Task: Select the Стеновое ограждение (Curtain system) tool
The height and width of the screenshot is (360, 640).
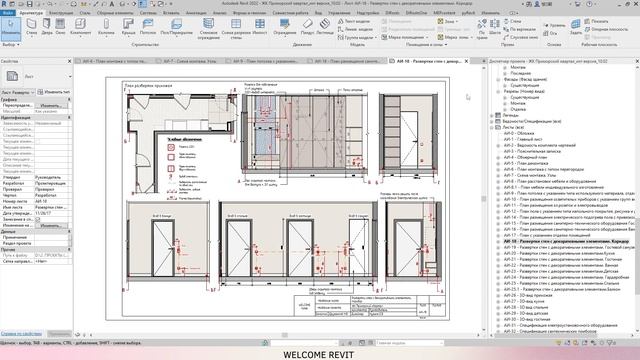Action: [x=209, y=29]
